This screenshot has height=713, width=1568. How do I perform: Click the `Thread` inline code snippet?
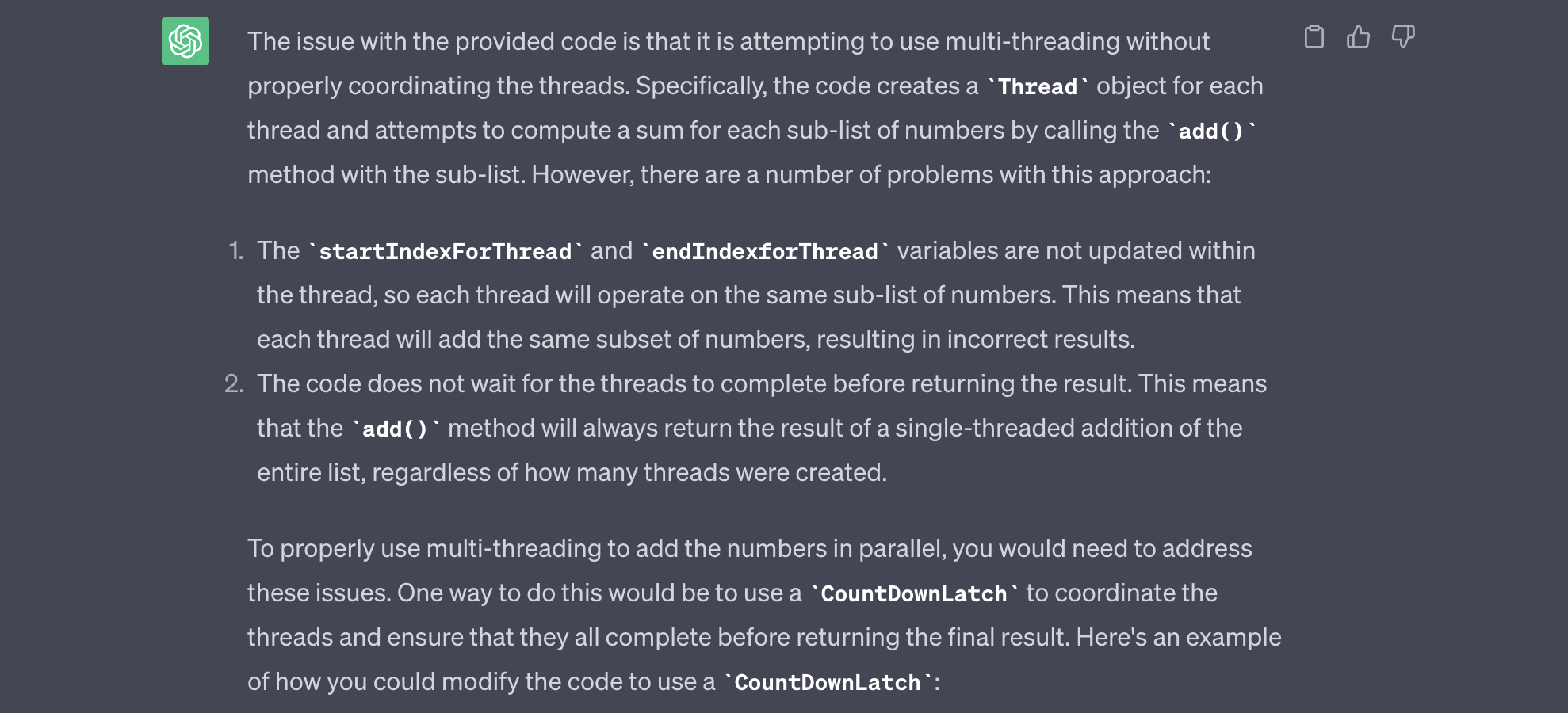point(1038,86)
